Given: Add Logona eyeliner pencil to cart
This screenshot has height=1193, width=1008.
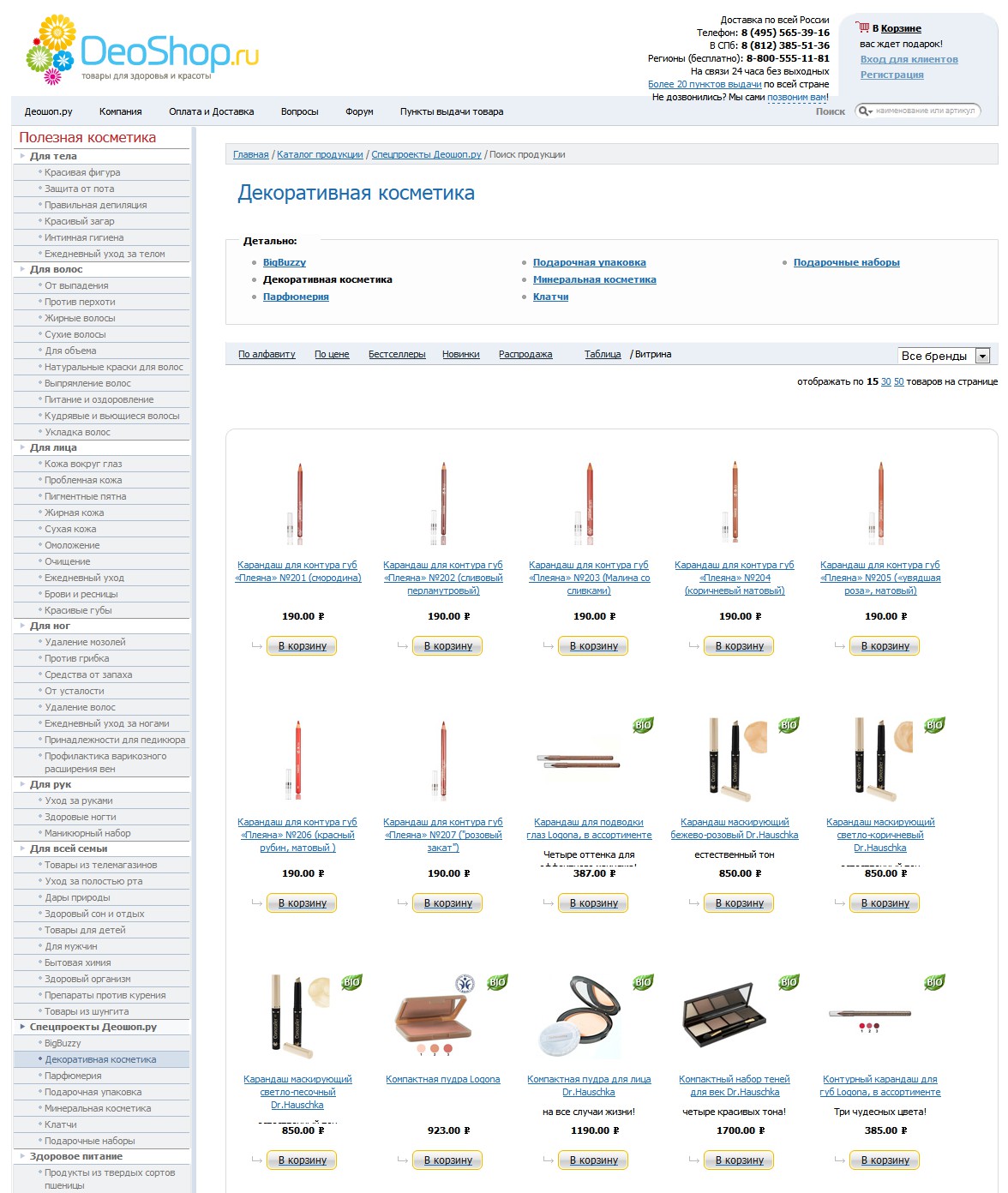Looking at the screenshot, I should point(593,903).
